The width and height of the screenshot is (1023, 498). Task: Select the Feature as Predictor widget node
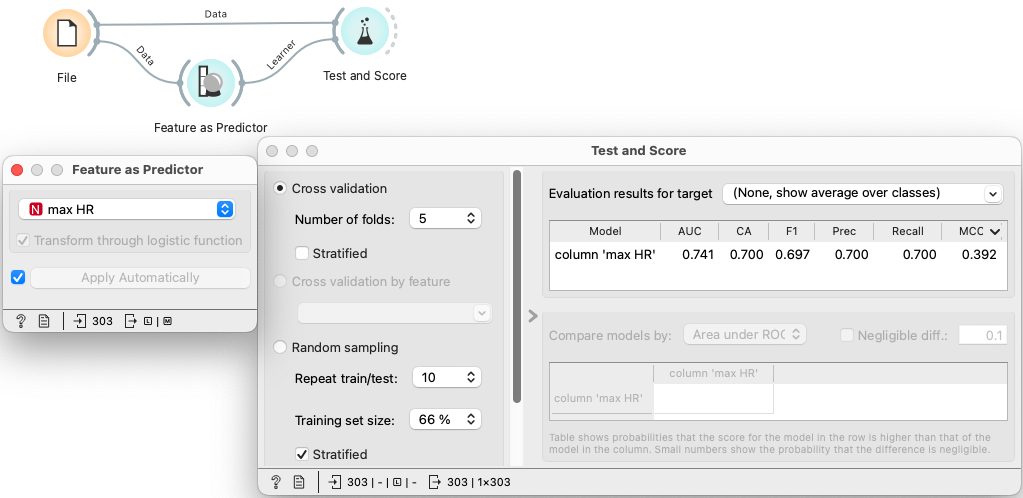click(210, 83)
